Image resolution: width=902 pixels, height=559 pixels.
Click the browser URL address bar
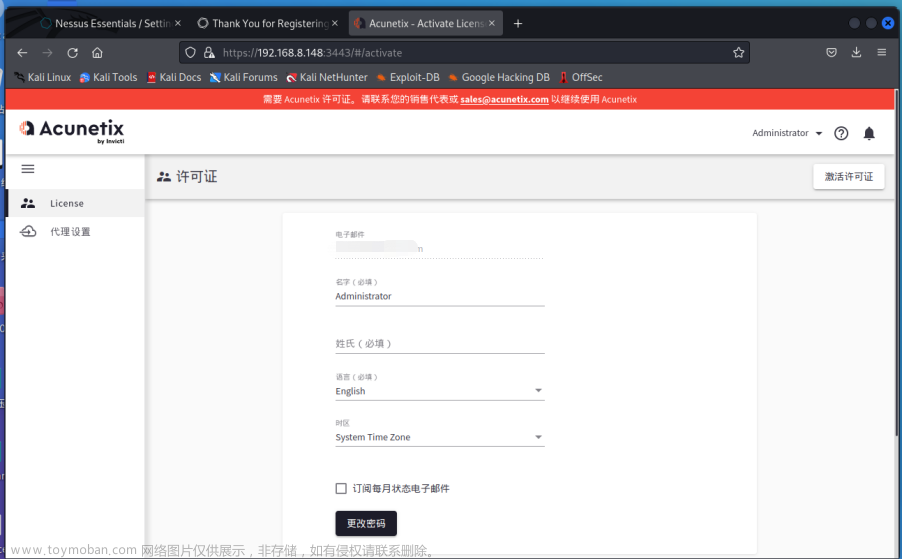[x=464, y=53]
